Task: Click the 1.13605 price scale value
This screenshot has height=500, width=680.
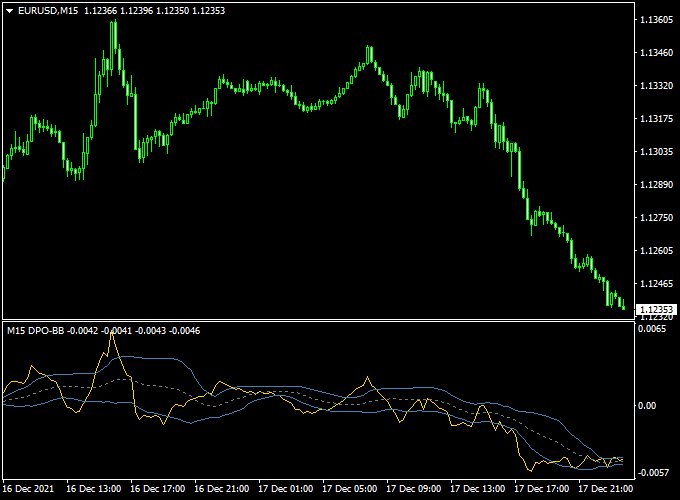Action: [x=657, y=20]
